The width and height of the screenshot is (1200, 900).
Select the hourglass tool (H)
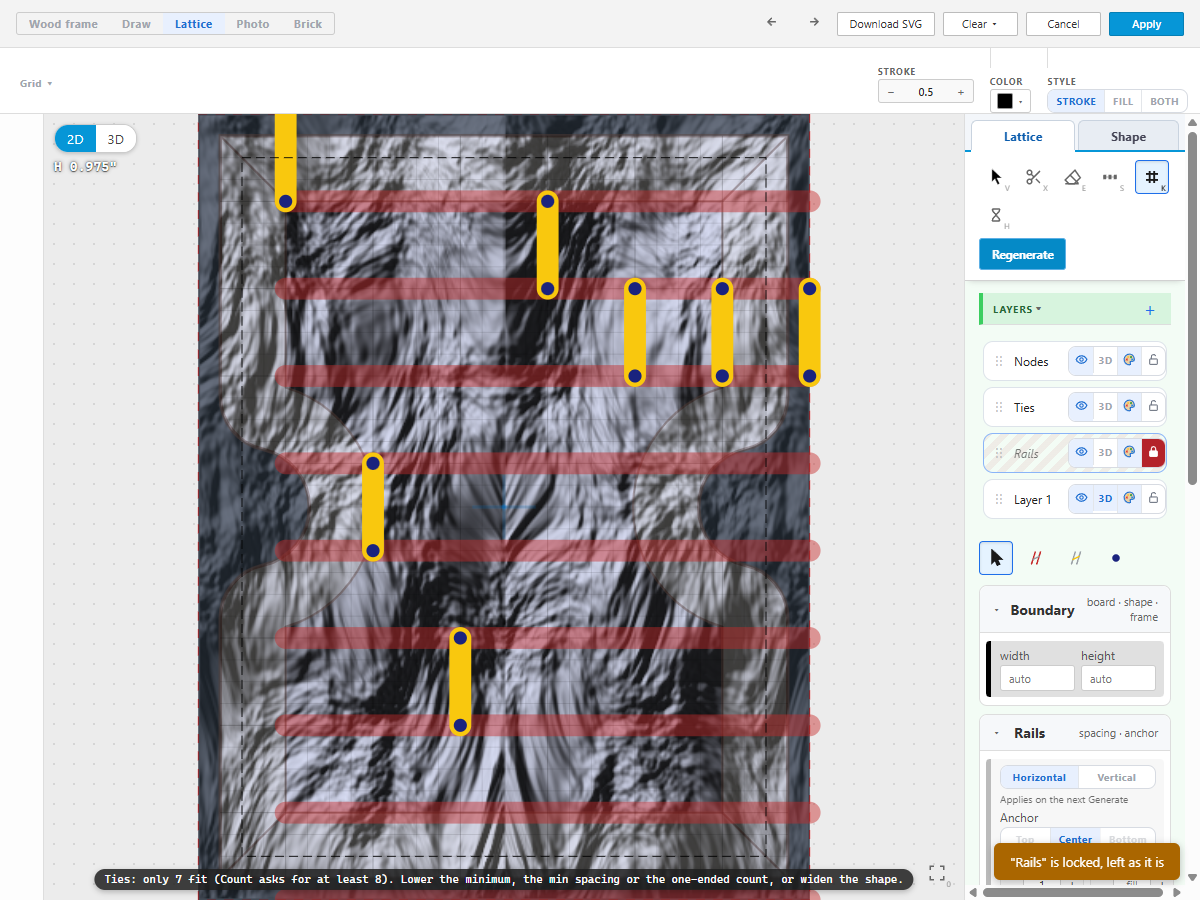tap(996, 215)
